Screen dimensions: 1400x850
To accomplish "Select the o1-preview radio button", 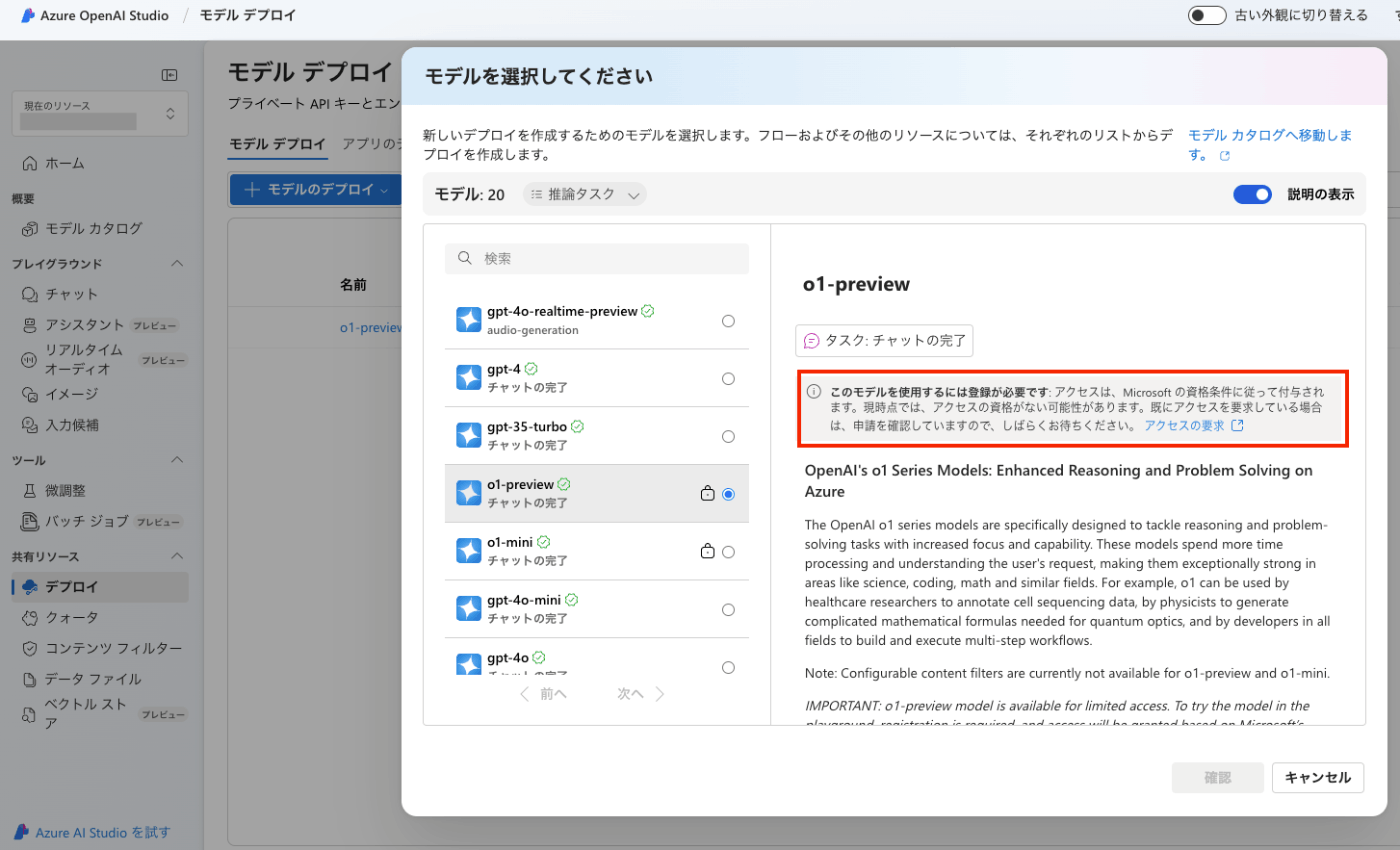I will click(x=728, y=494).
